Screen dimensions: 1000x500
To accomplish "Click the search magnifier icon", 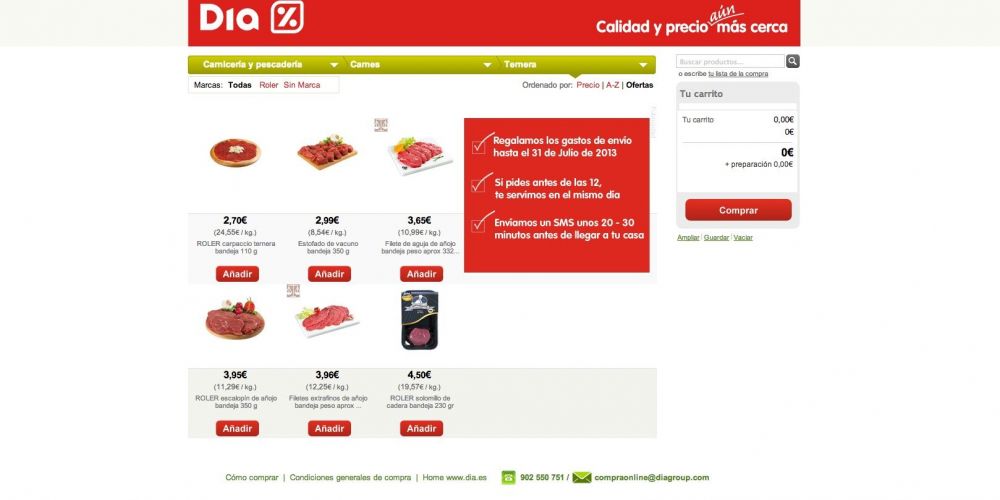I will 793,61.
